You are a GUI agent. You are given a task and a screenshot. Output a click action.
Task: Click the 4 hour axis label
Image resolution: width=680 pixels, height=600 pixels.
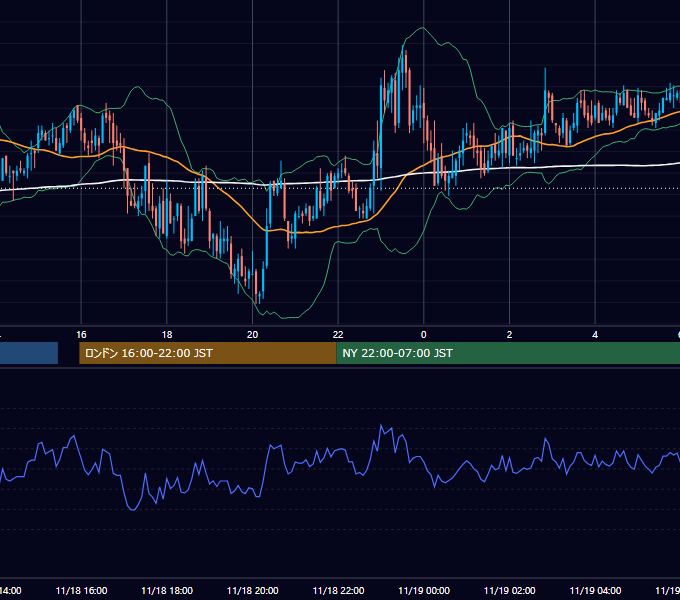click(595, 334)
